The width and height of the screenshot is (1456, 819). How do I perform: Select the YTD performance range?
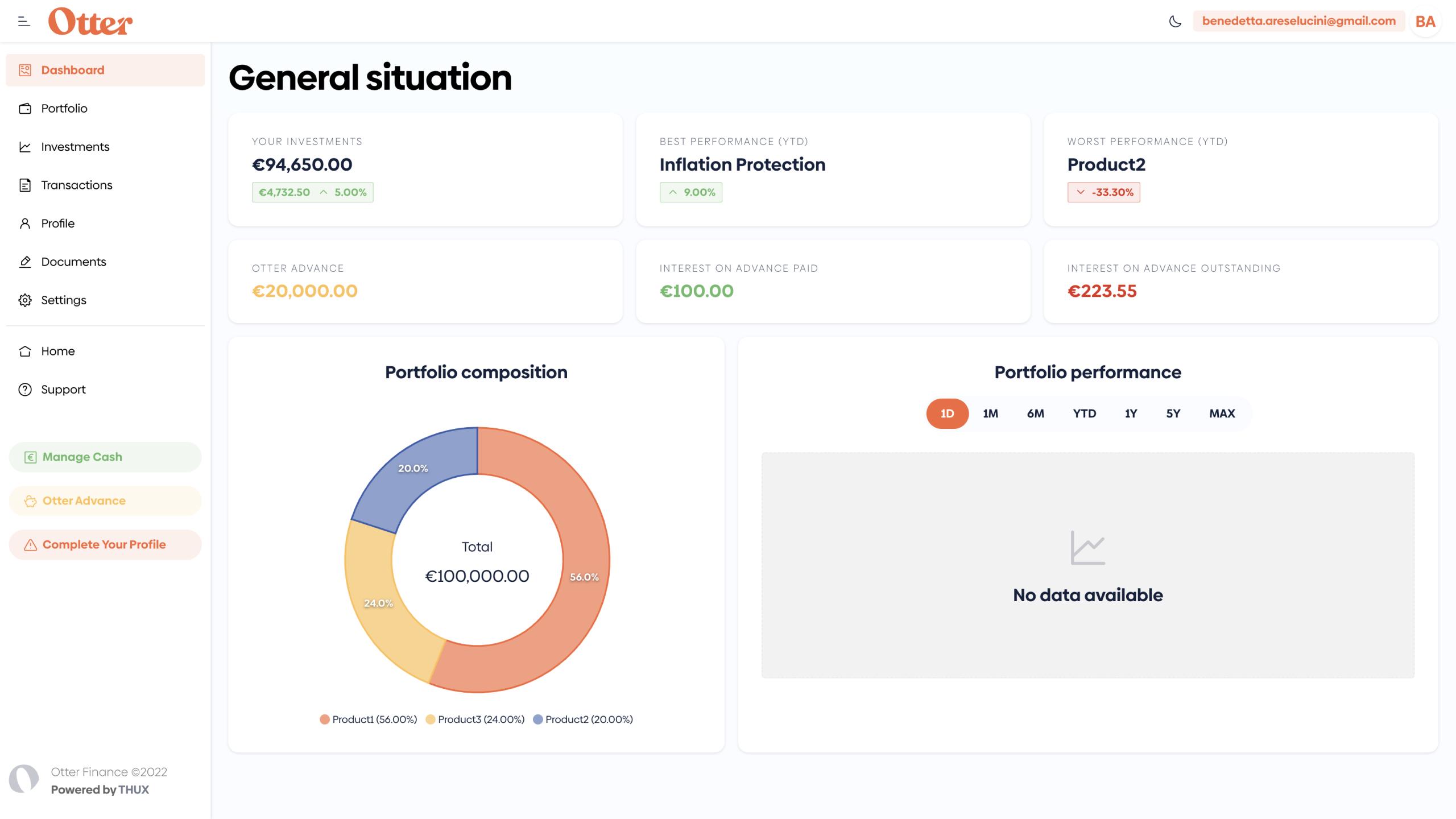pyautogui.click(x=1084, y=413)
